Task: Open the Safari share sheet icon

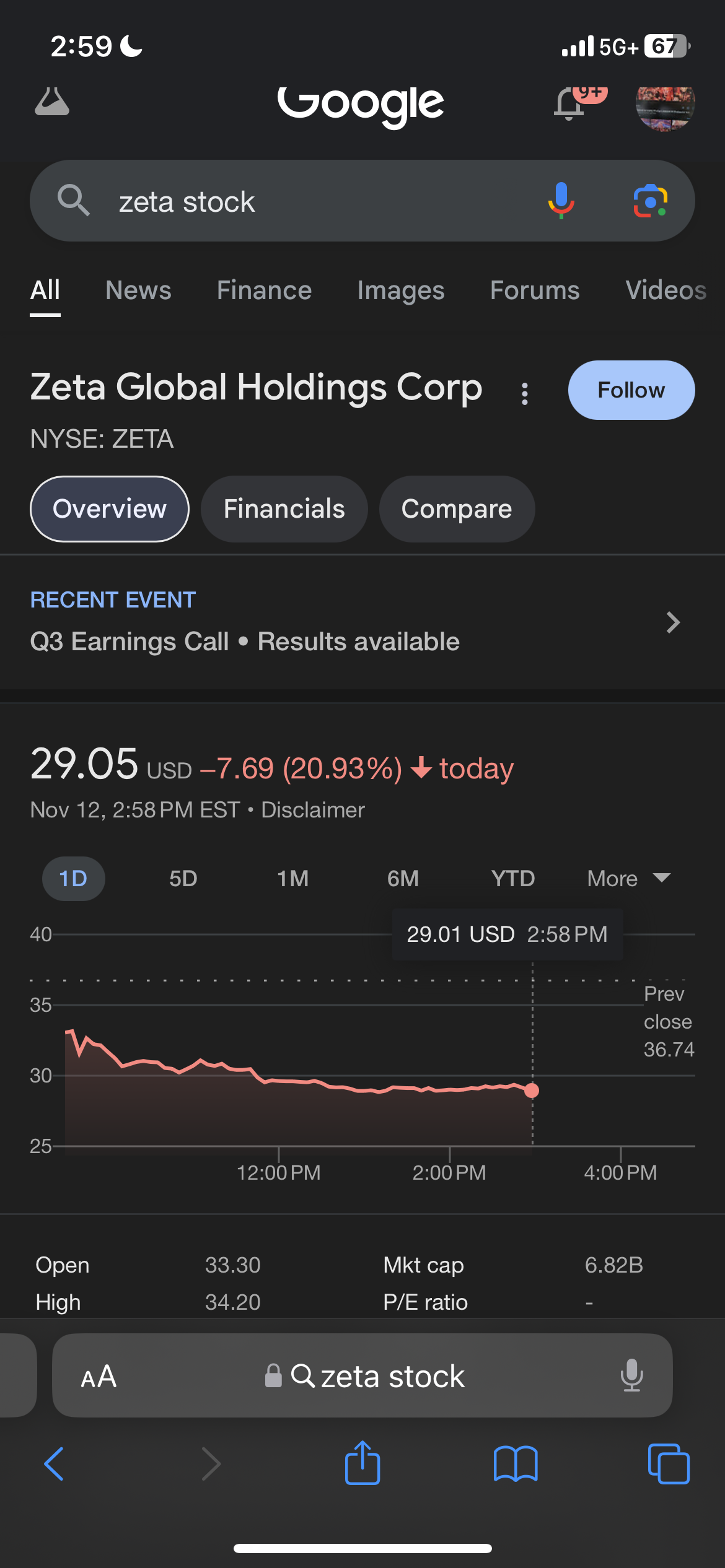Action: coord(362,1463)
